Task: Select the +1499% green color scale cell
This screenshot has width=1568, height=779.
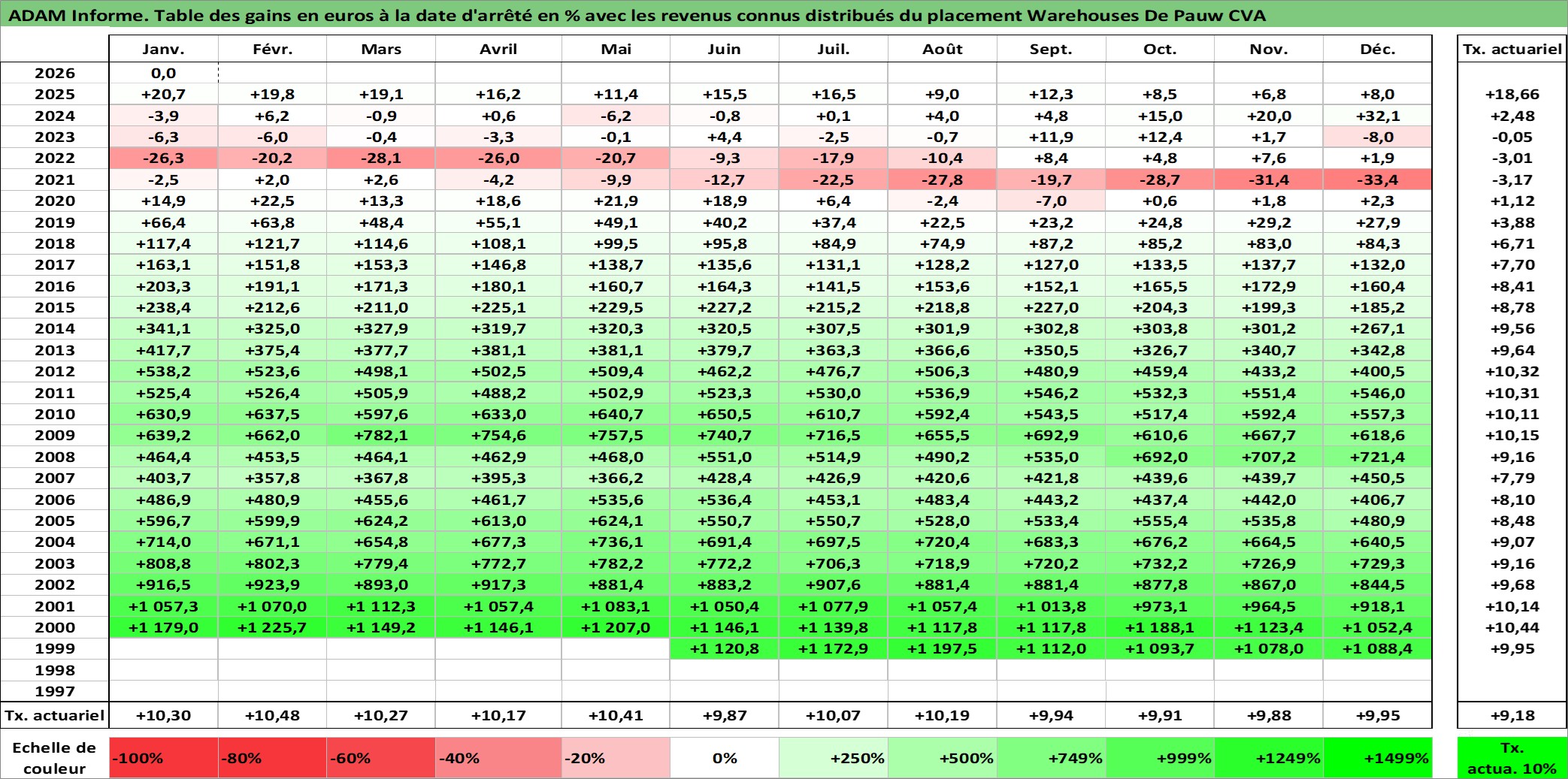Action: coord(1378,758)
